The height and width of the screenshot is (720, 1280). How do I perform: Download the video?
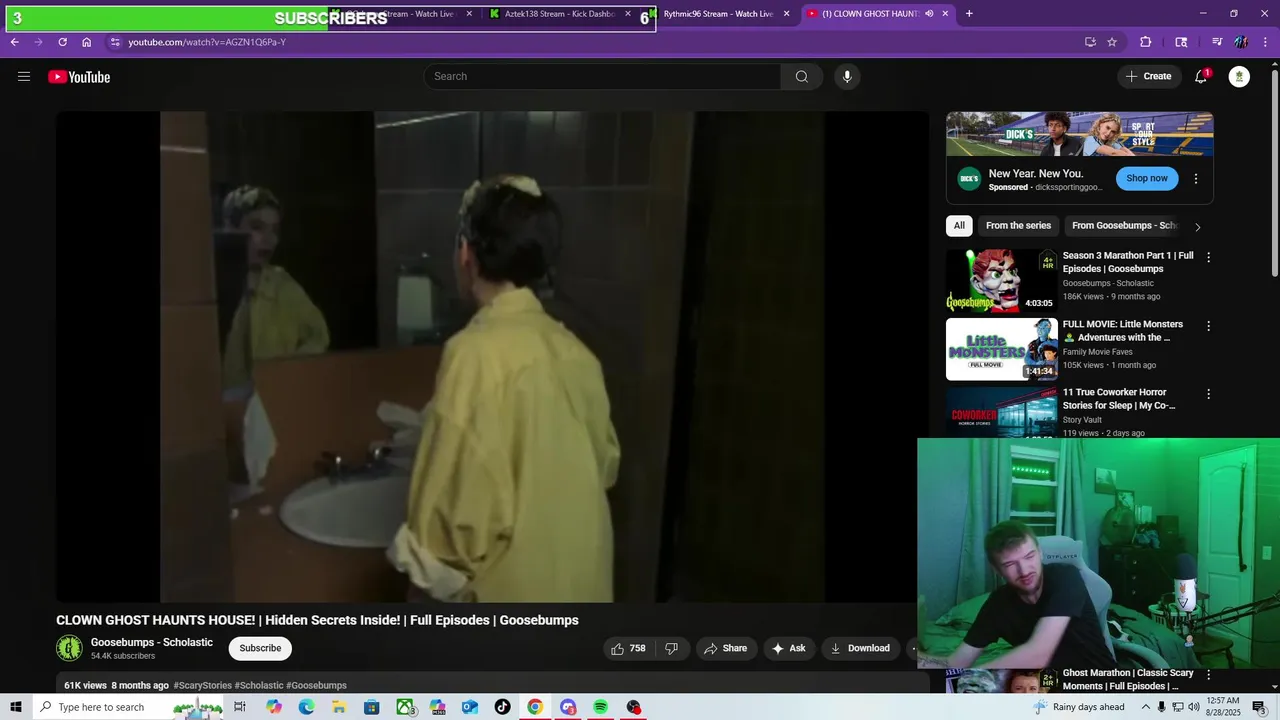(860, 648)
